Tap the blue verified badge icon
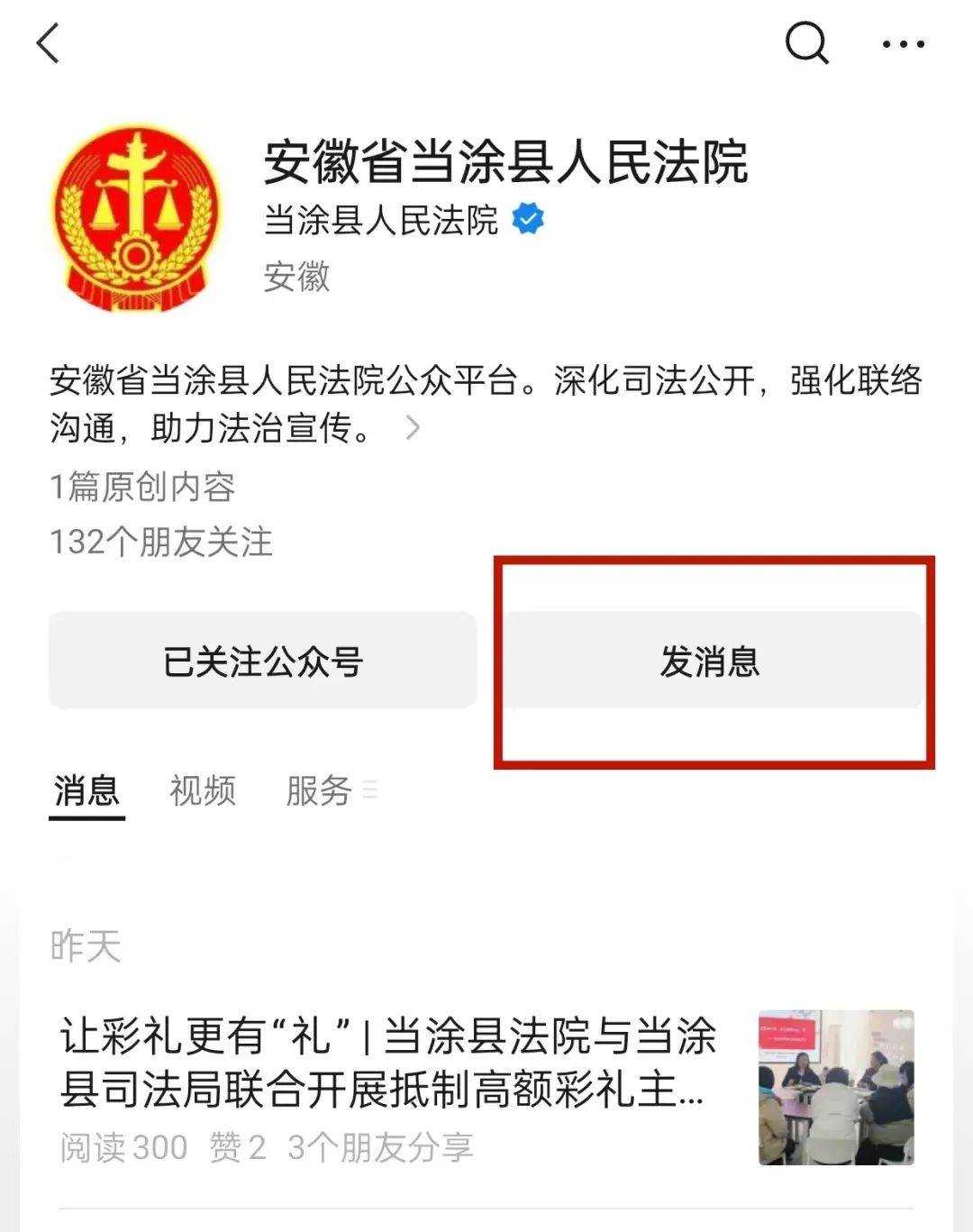Image resolution: width=973 pixels, height=1232 pixels. (528, 219)
